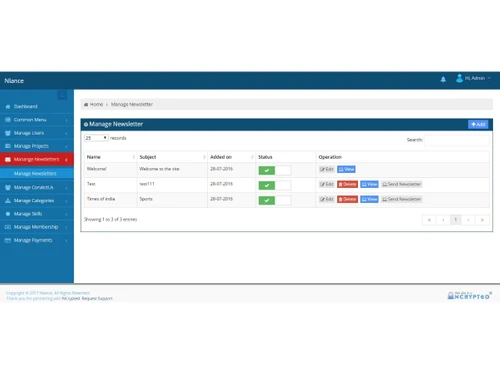
Task: Expand the Manage Categories submenu arrow
Action: tap(66, 201)
